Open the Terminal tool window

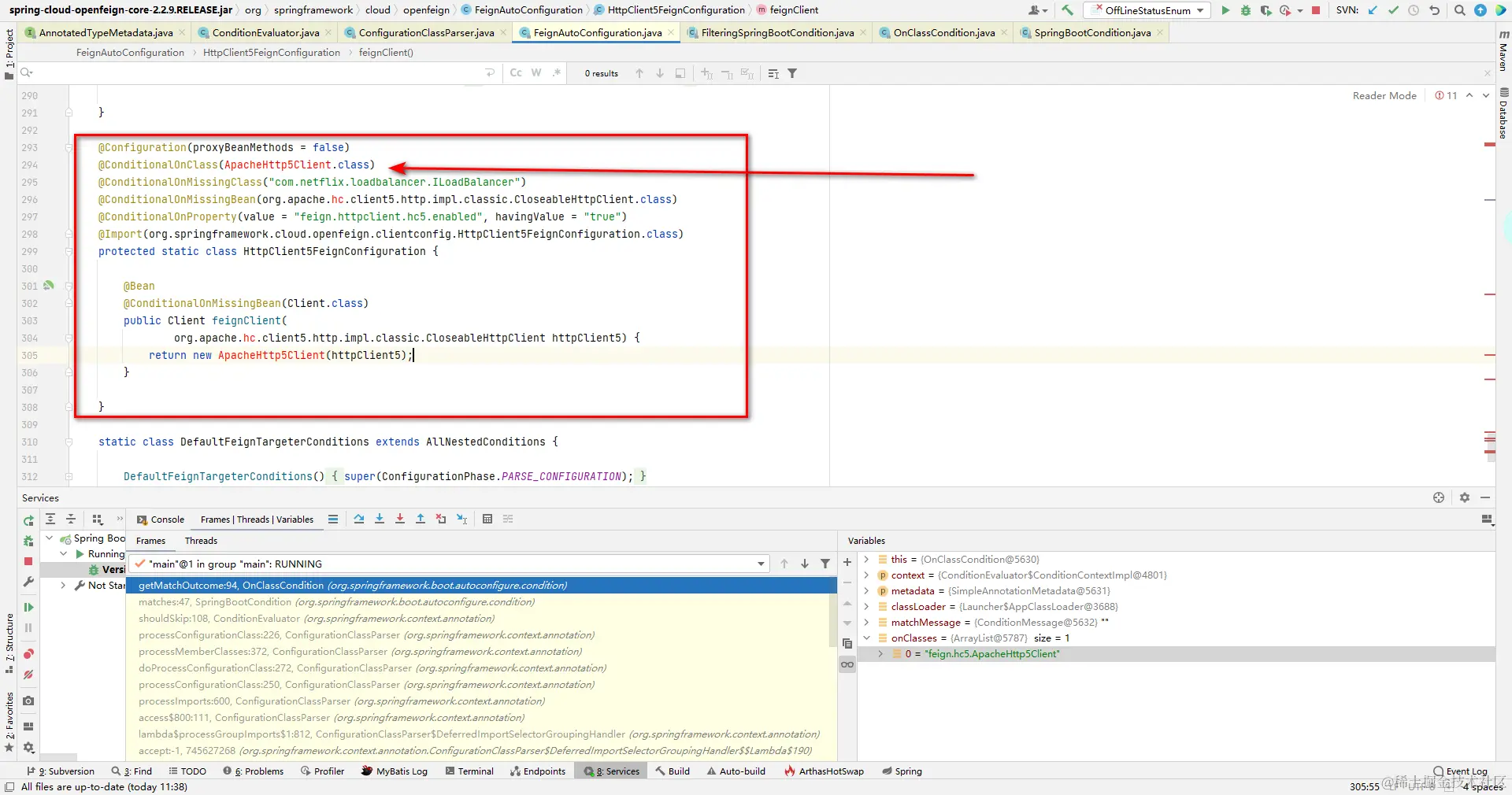pyautogui.click(x=469, y=771)
